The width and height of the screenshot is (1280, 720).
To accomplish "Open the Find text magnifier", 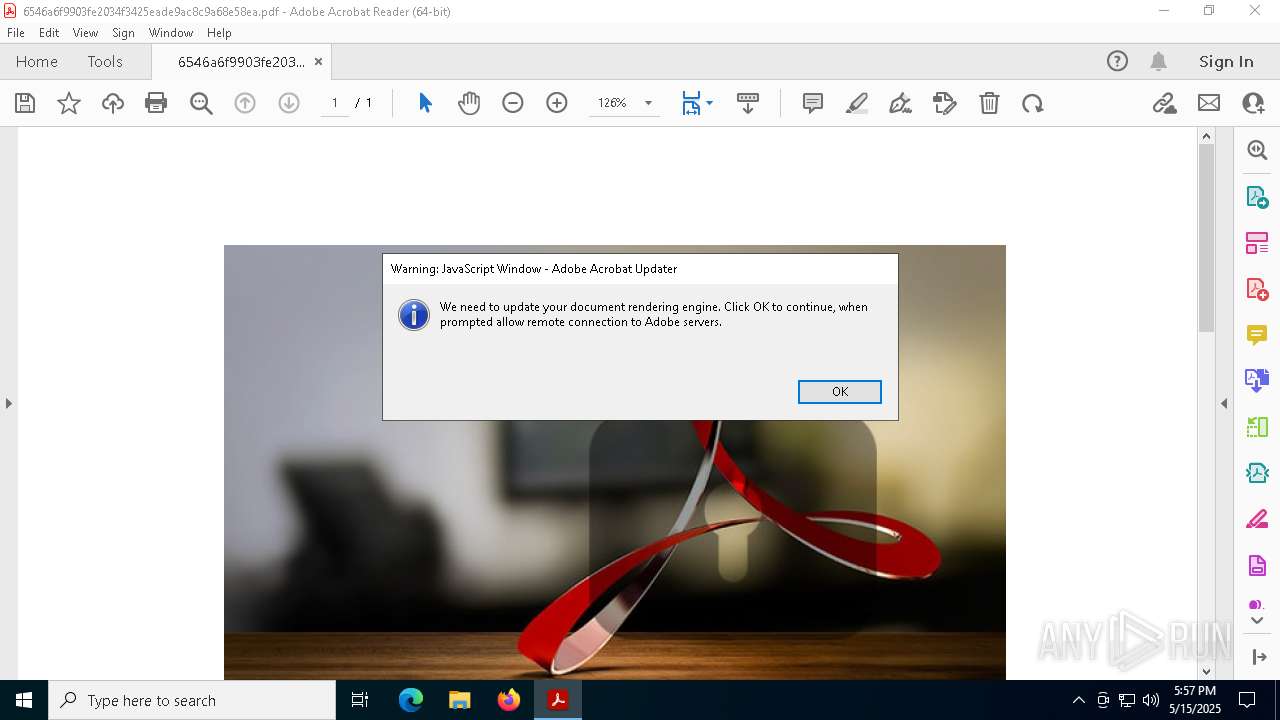I will tap(201, 103).
